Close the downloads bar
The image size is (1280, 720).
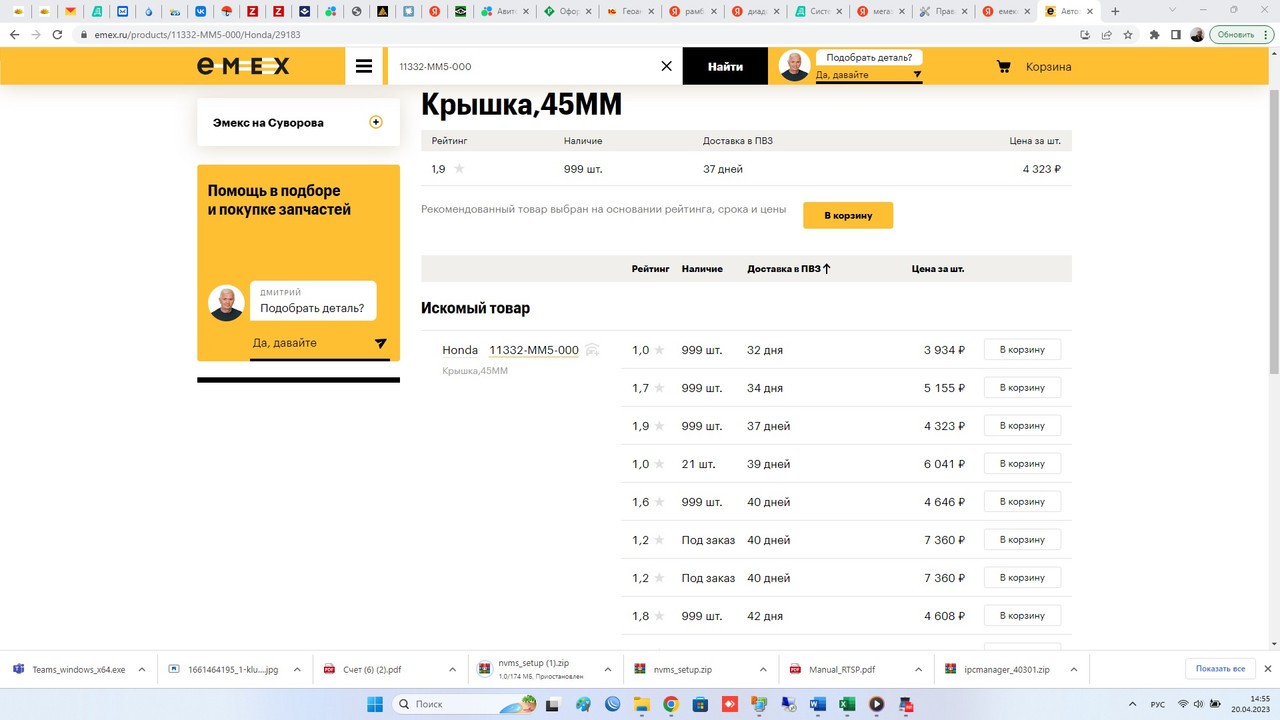pyautogui.click(x=1268, y=669)
